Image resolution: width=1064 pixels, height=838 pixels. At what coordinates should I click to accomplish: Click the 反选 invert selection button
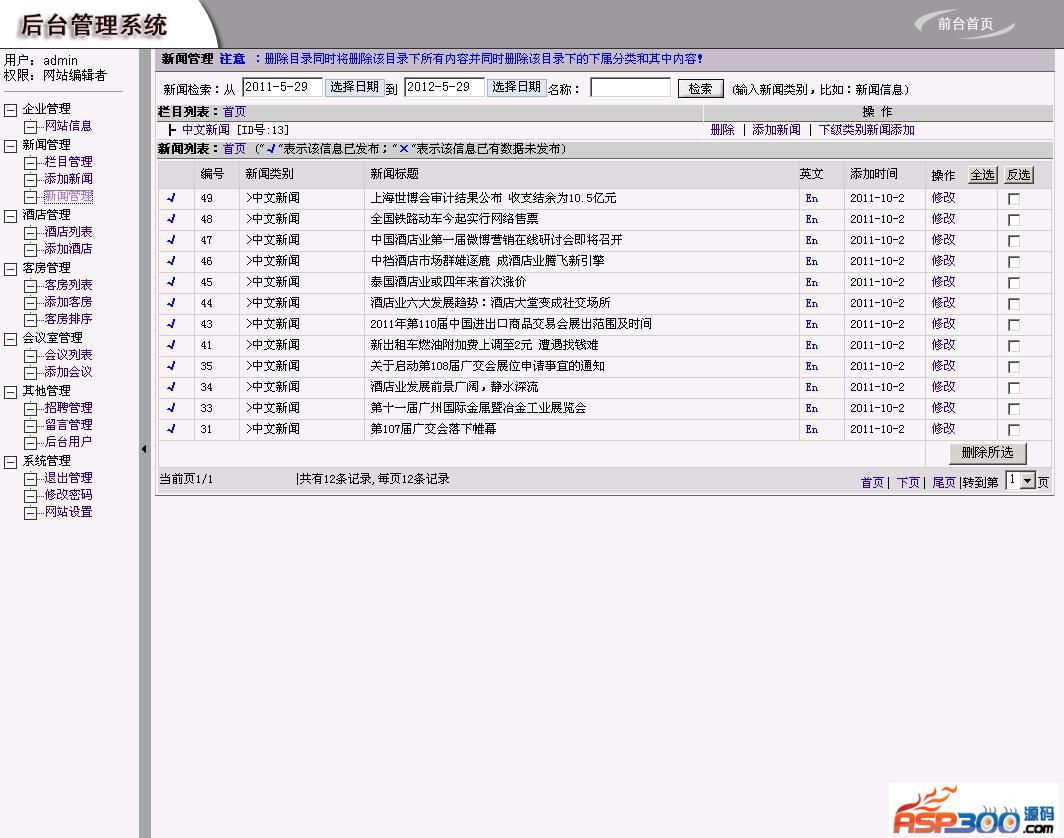(x=1019, y=175)
